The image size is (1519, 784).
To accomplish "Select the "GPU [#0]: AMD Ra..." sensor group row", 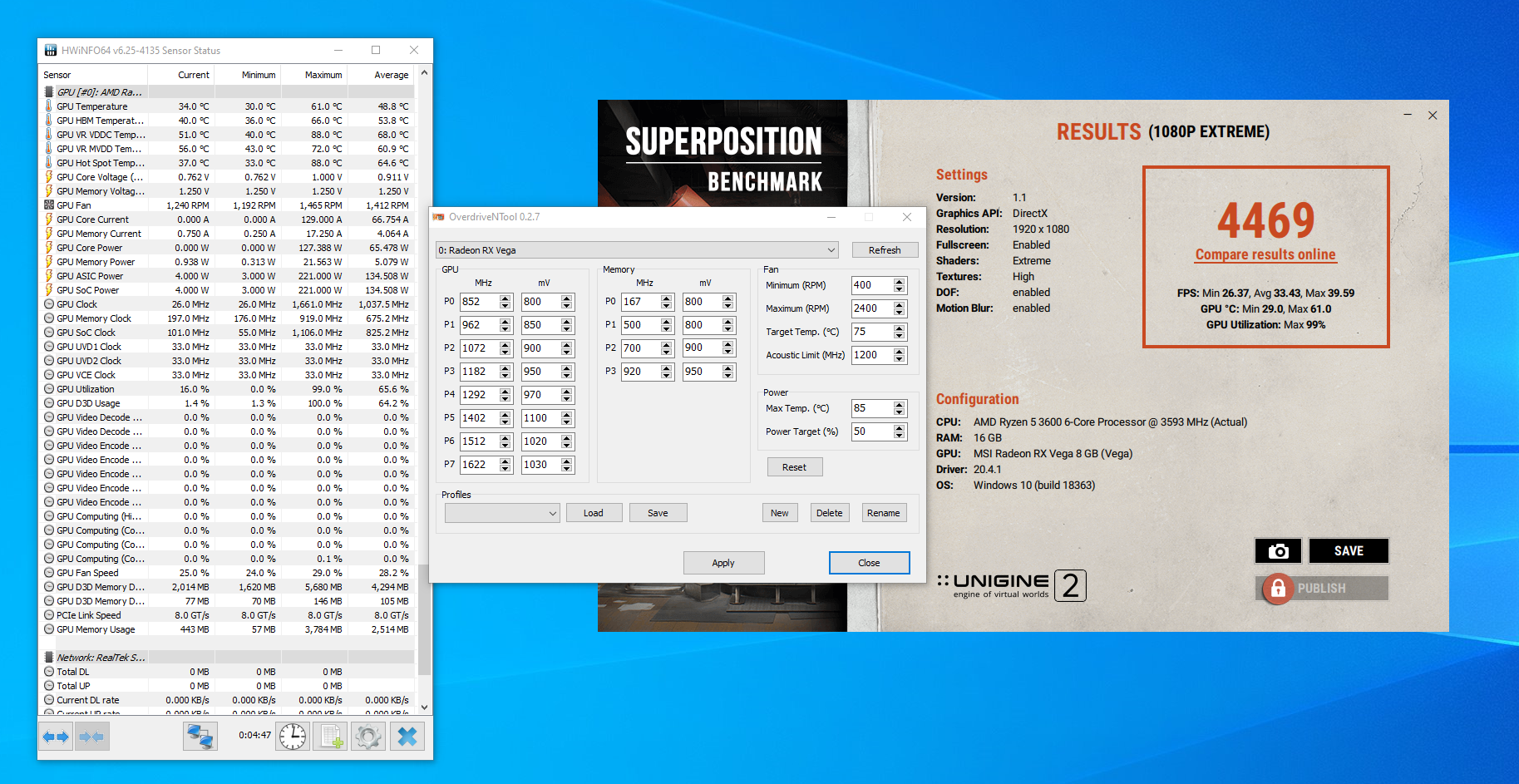I will coord(228,92).
